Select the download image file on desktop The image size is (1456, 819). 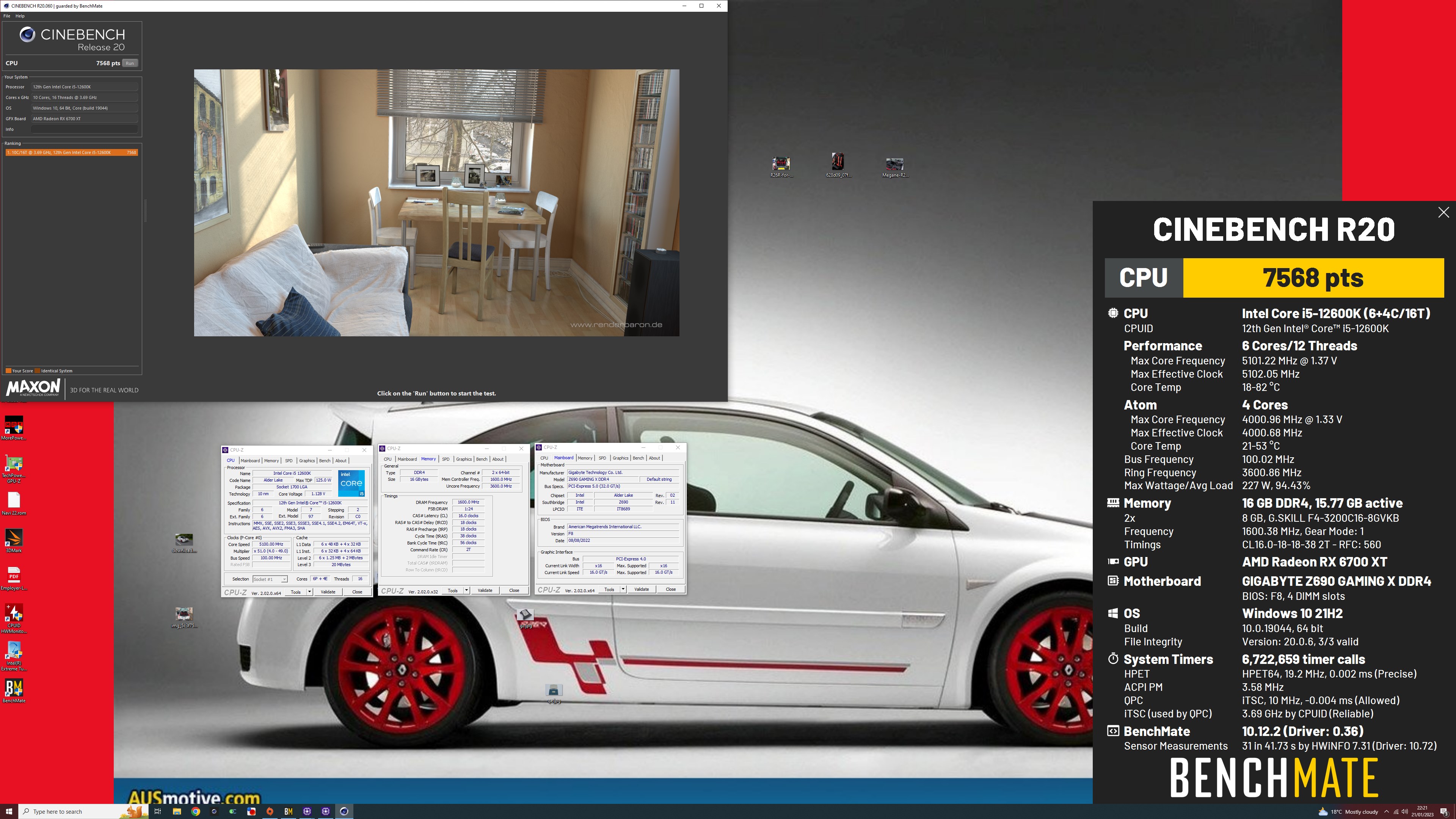184,543
